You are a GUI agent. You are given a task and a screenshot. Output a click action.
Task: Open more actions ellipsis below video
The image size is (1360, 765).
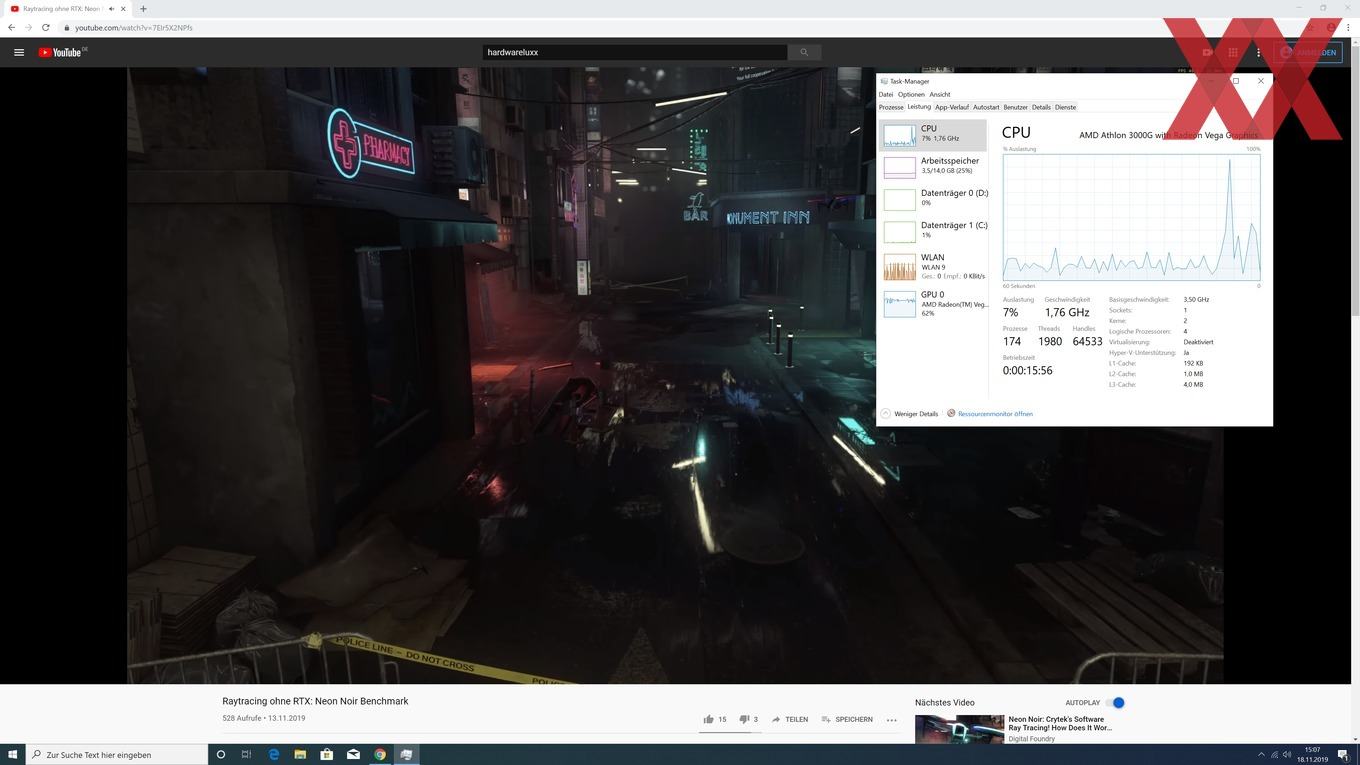coord(891,720)
